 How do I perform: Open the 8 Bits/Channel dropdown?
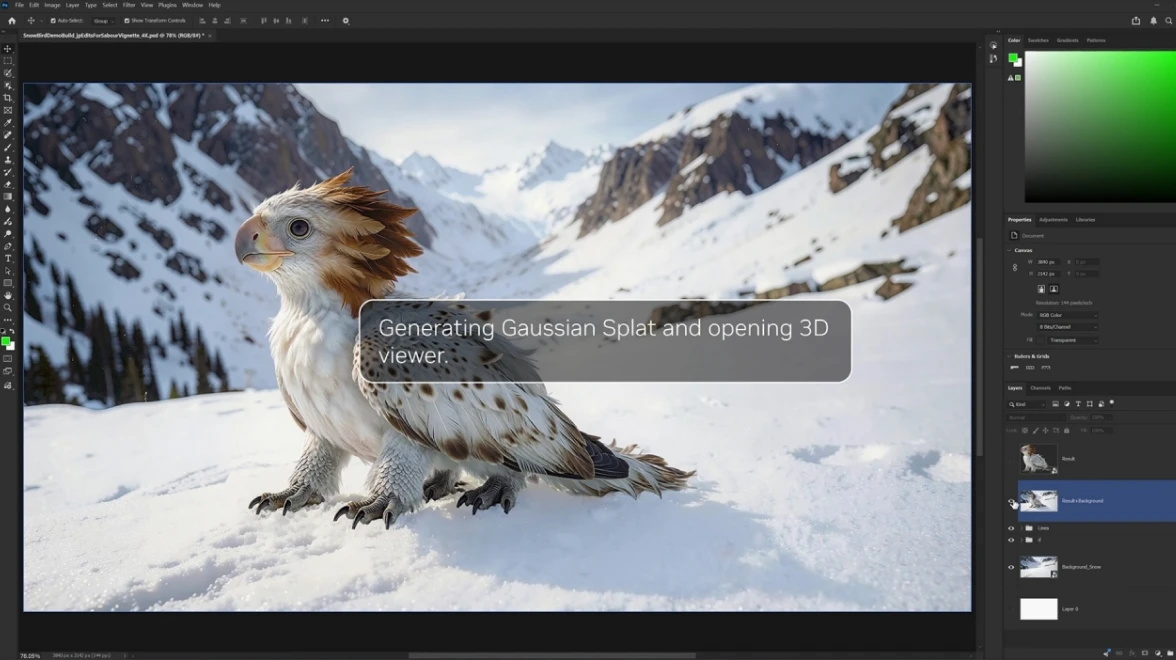[x=1067, y=327]
